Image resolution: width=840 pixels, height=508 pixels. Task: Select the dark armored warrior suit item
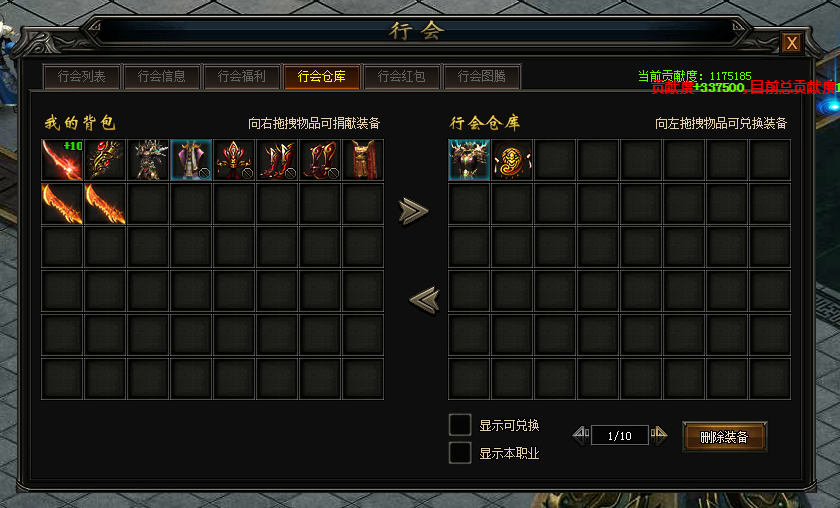(148, 160)
